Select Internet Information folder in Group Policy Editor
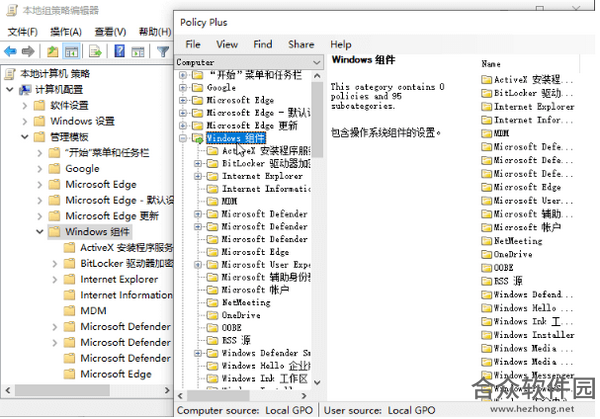The width and height of the screenshot is (600, 419). pyautogui.click(x=126, y=295)
